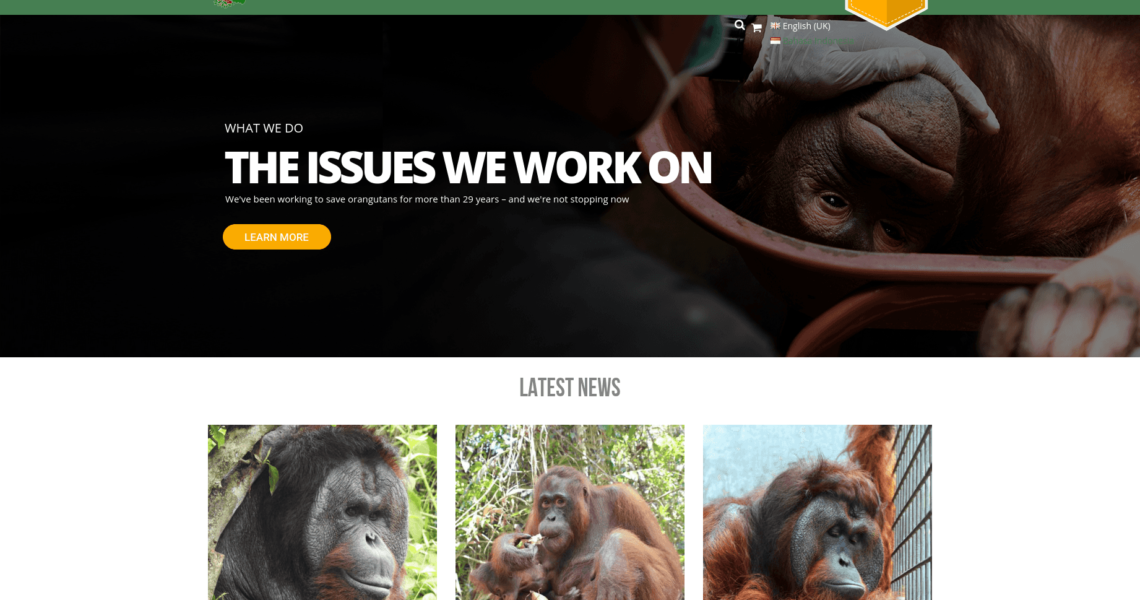Click the site logo in header

pos(230,3)
